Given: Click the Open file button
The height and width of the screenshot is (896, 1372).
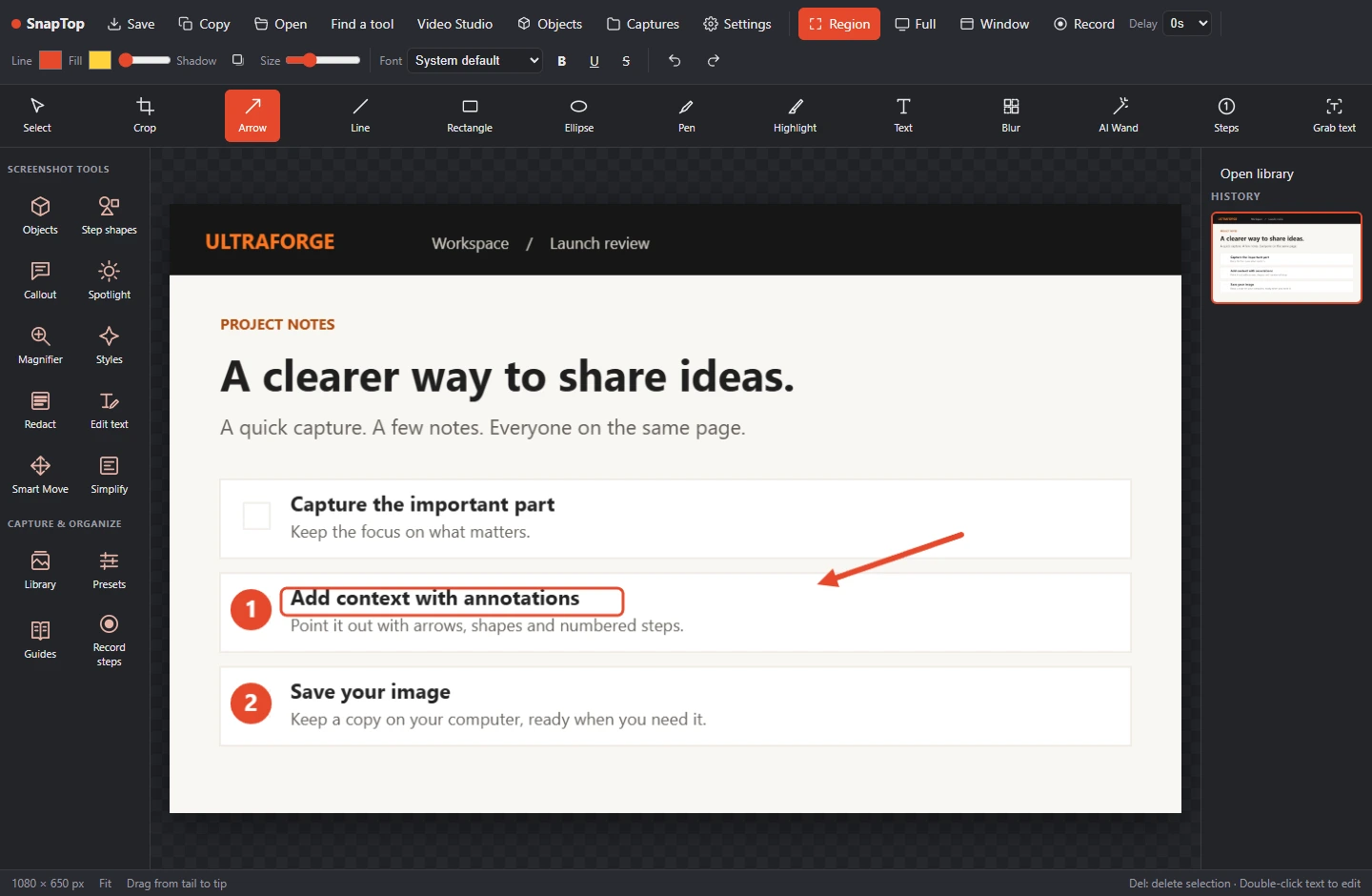Looking at the screenshot, I should click(x=280, y=24).
